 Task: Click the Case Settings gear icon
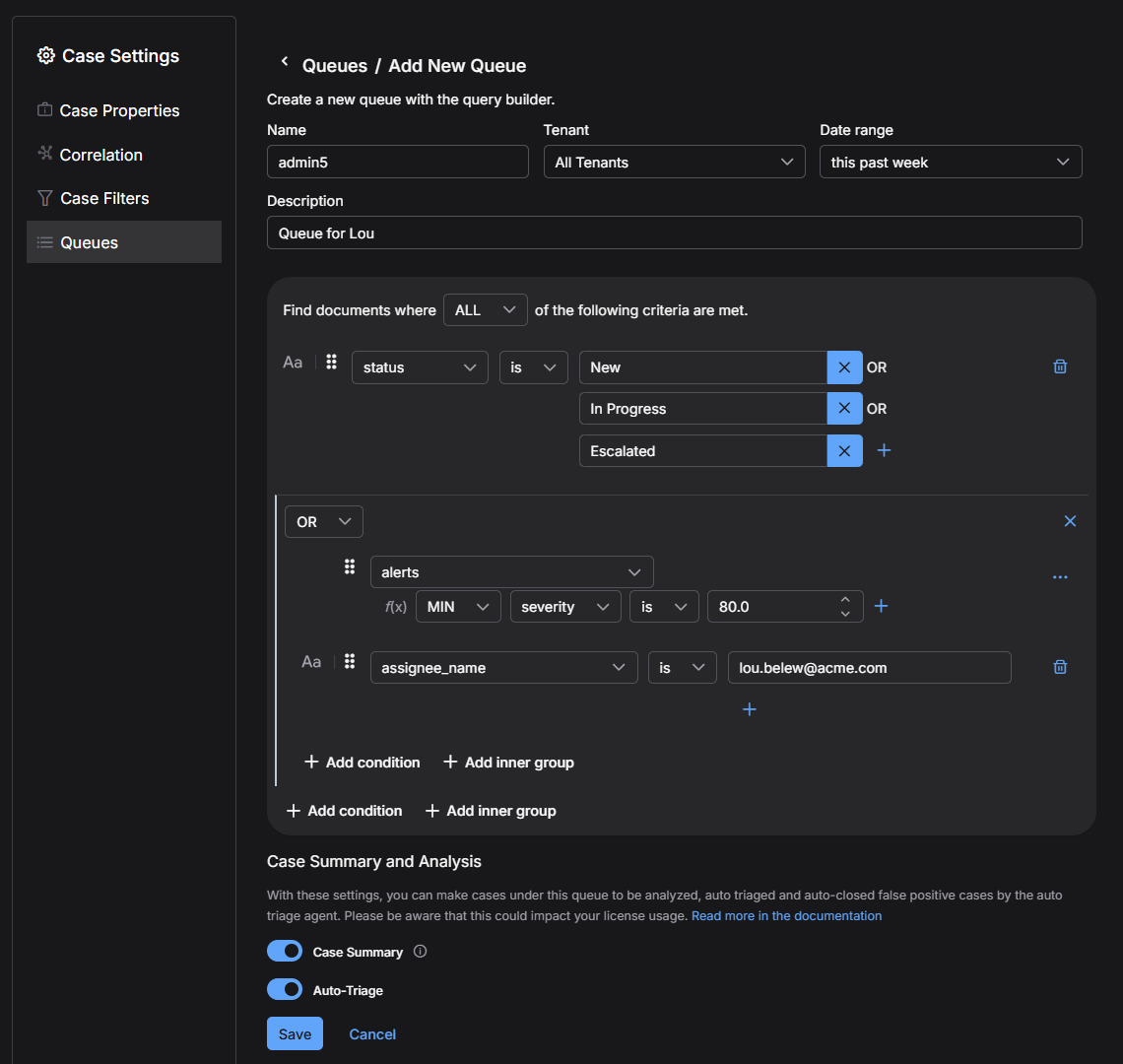pyautogui.click(x=46, y=56)
